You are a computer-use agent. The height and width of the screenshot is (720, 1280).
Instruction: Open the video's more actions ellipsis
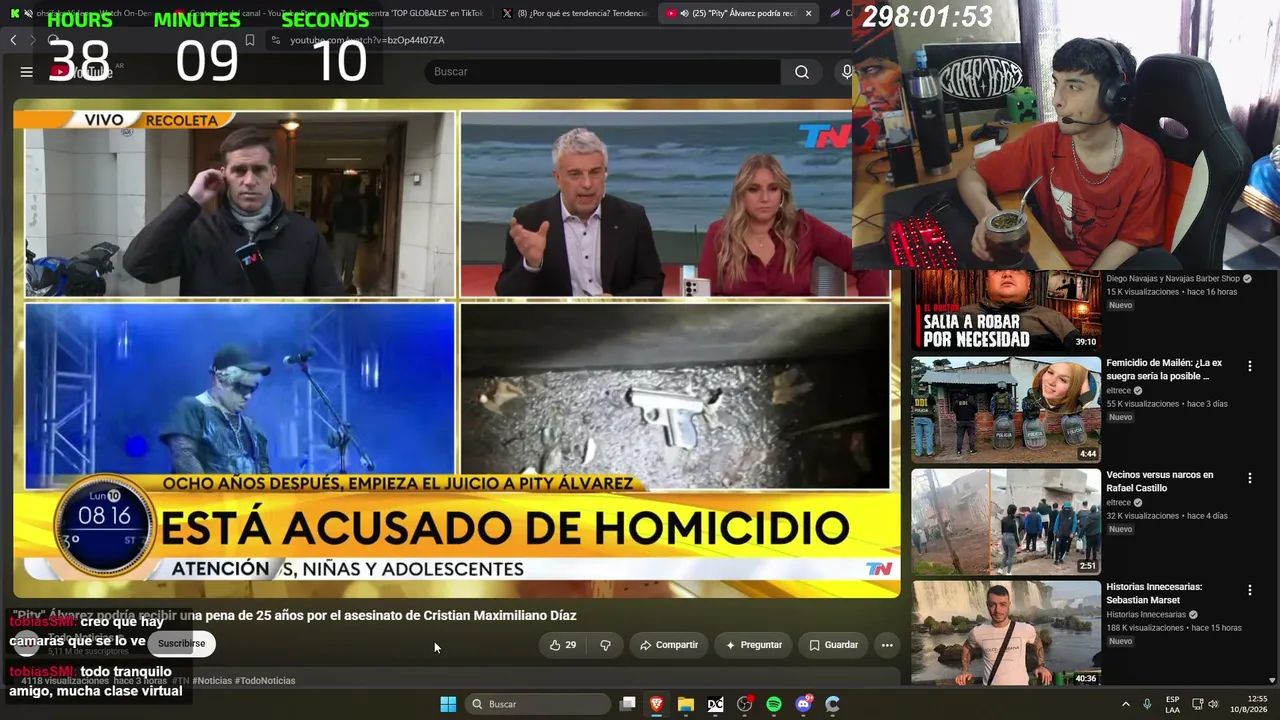coord(887,645)
